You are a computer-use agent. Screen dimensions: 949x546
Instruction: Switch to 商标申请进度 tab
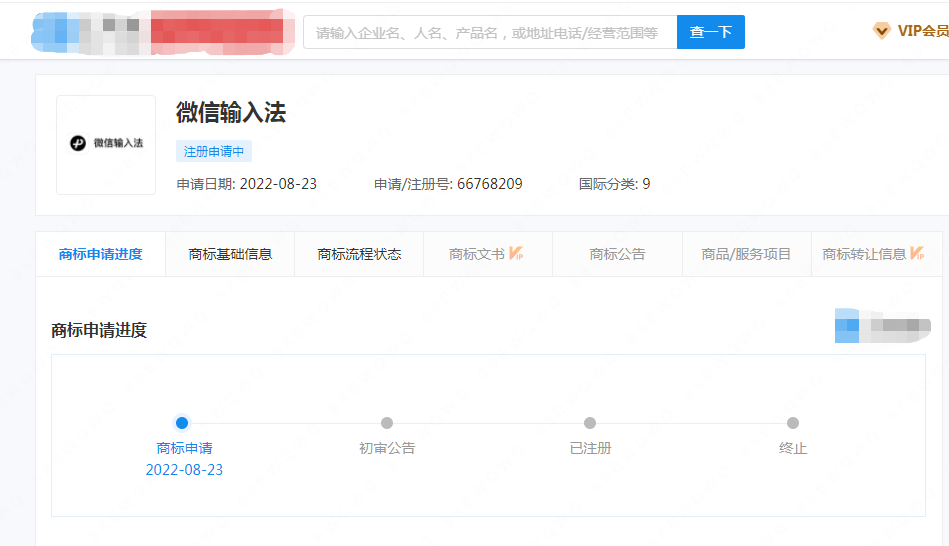coord(100,254)
